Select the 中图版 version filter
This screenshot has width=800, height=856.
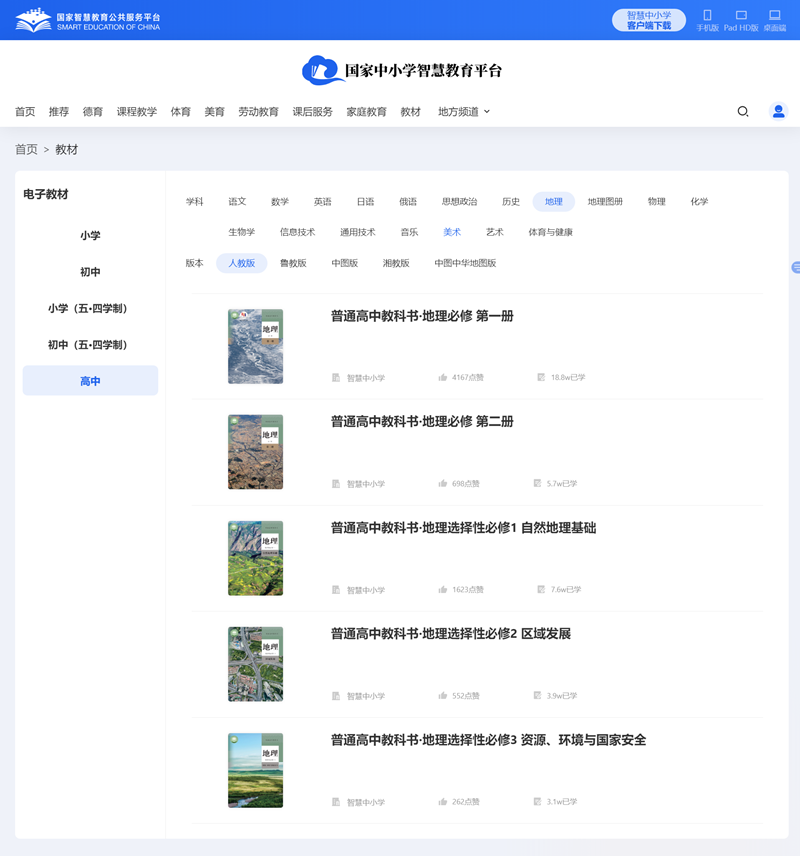click(x=344, y=263)
